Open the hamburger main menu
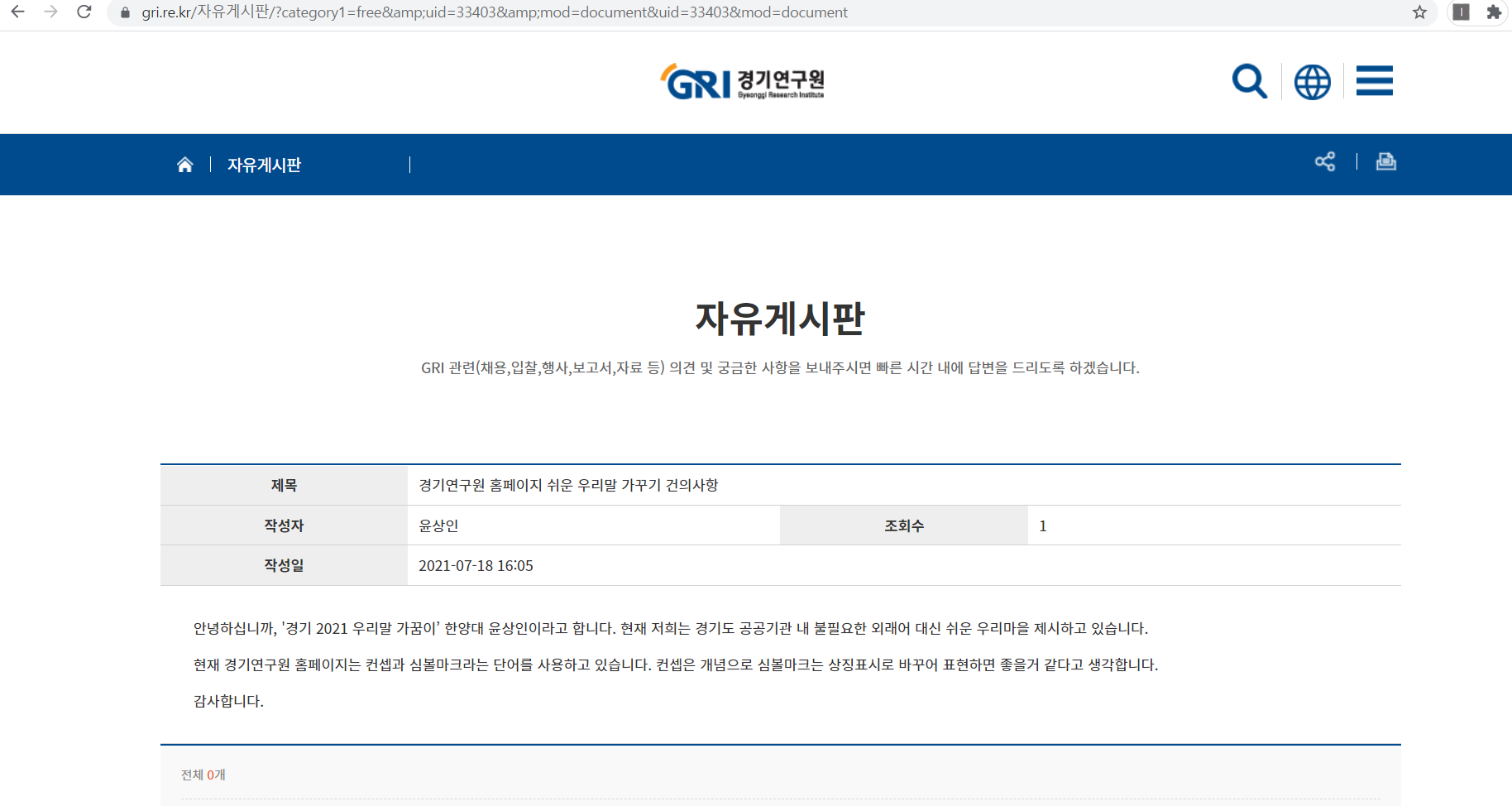 (x=1375, y=81)
